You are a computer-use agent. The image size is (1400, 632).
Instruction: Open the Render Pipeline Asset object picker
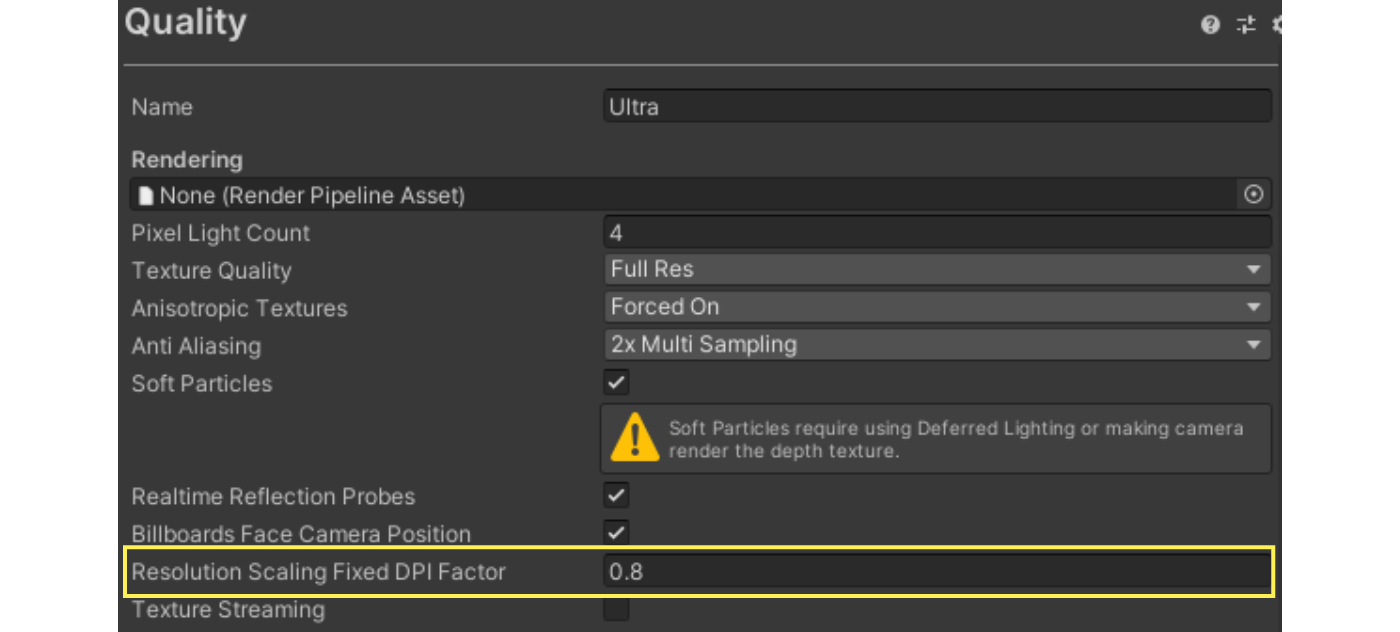point(1254,195)
